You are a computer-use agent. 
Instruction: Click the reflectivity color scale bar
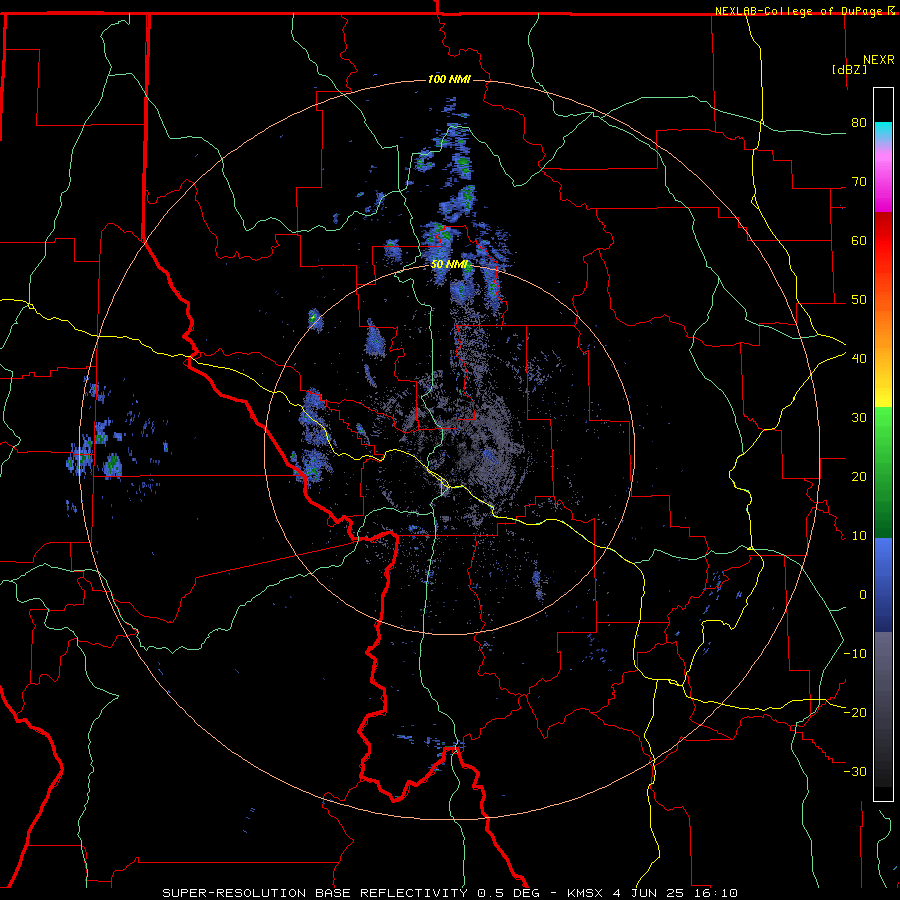883,444
